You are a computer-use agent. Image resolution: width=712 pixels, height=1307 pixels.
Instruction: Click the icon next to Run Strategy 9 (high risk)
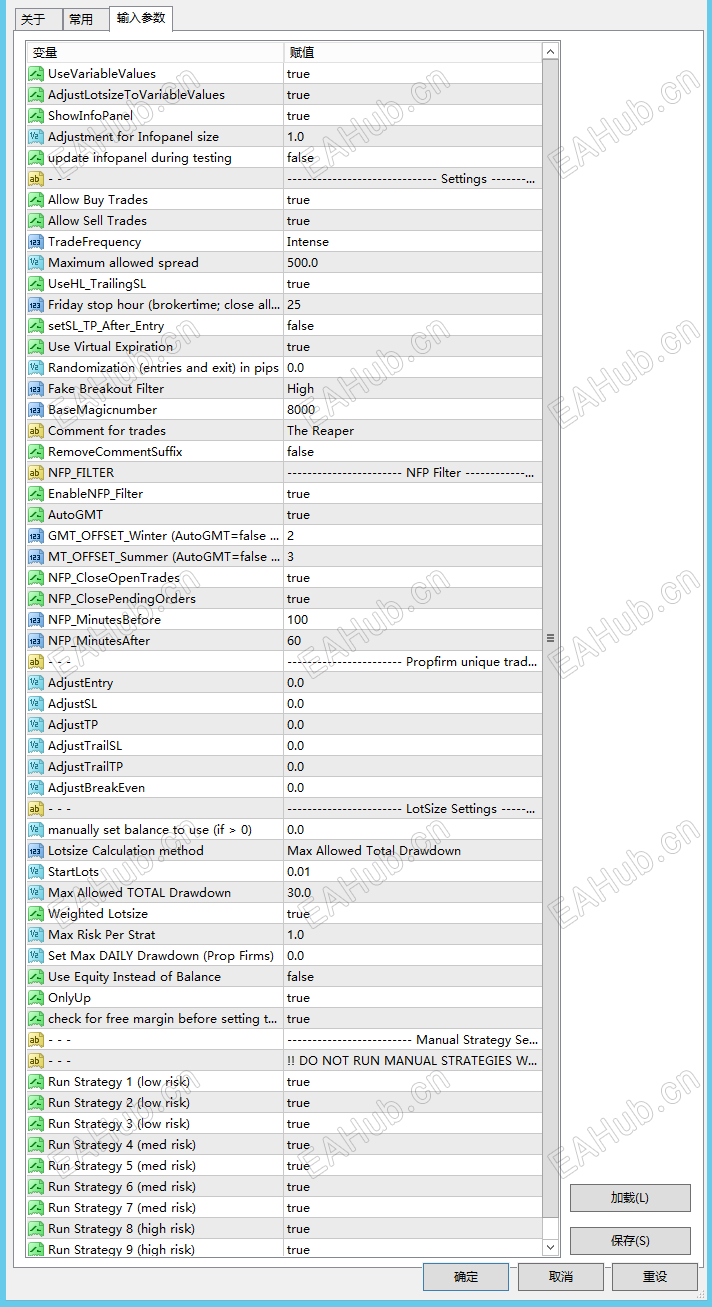coord(36,1250)
